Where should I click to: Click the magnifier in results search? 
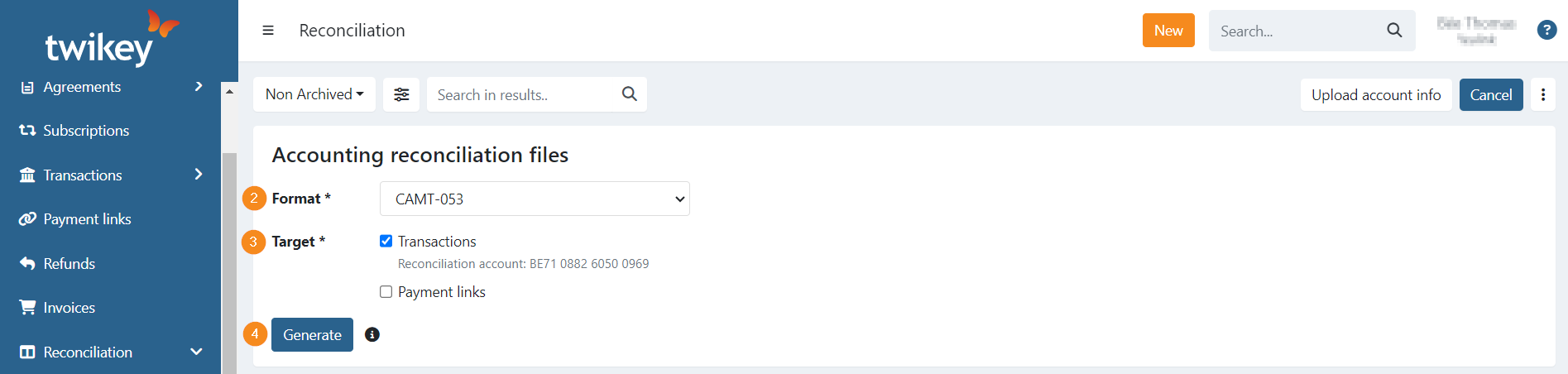pos(630,94)
